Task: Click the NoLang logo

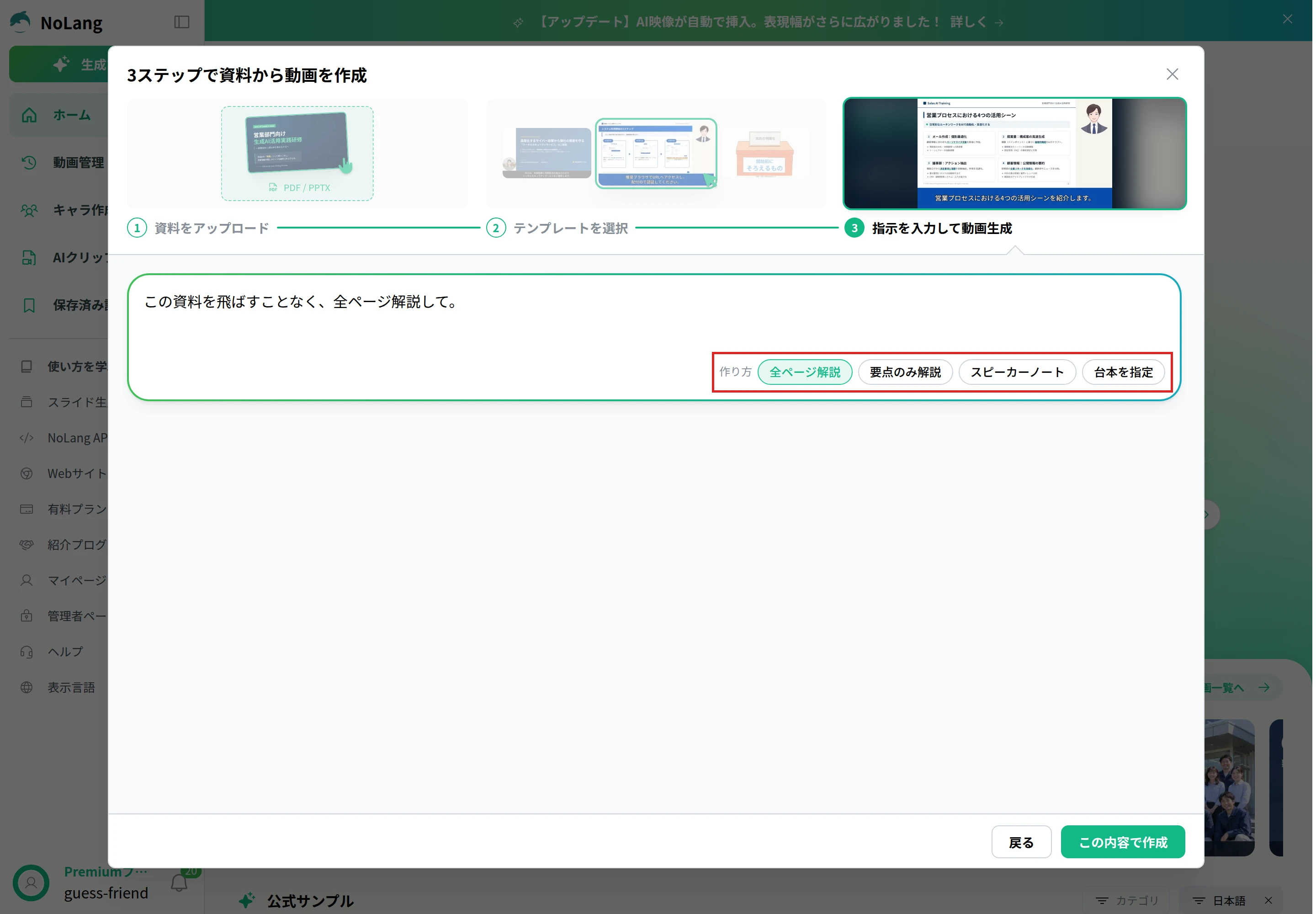Action: pyautogui.click(x=56, y=22)
